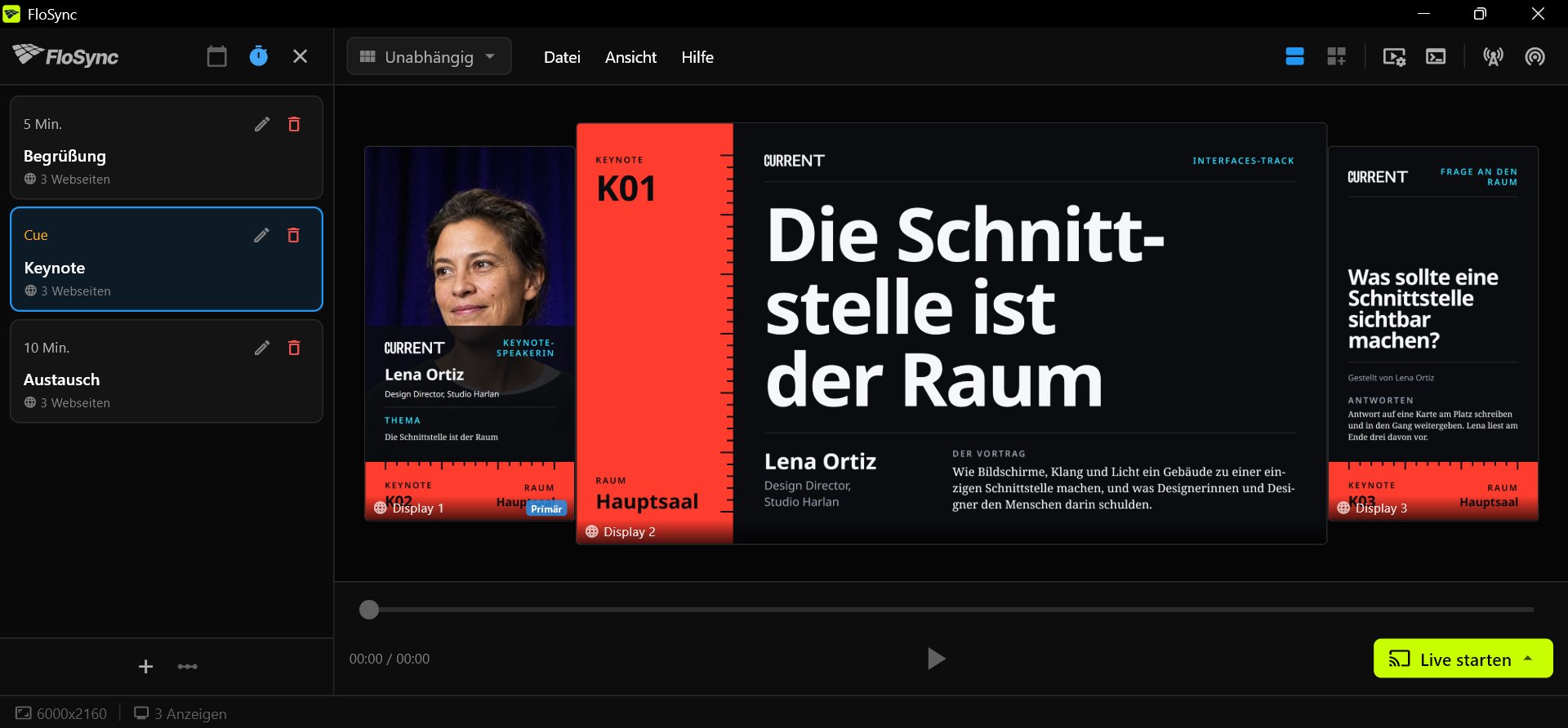This screenshot has width=1568, height=728.
Task: Click the antenna broadcast icon
Action: (1494, 56)
